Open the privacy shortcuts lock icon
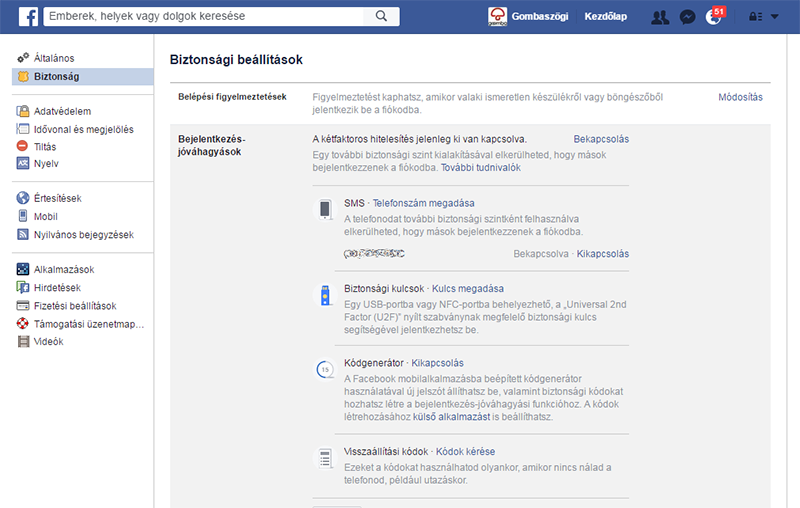This screenshot has height=508, width=800. [x=756, y=17]
